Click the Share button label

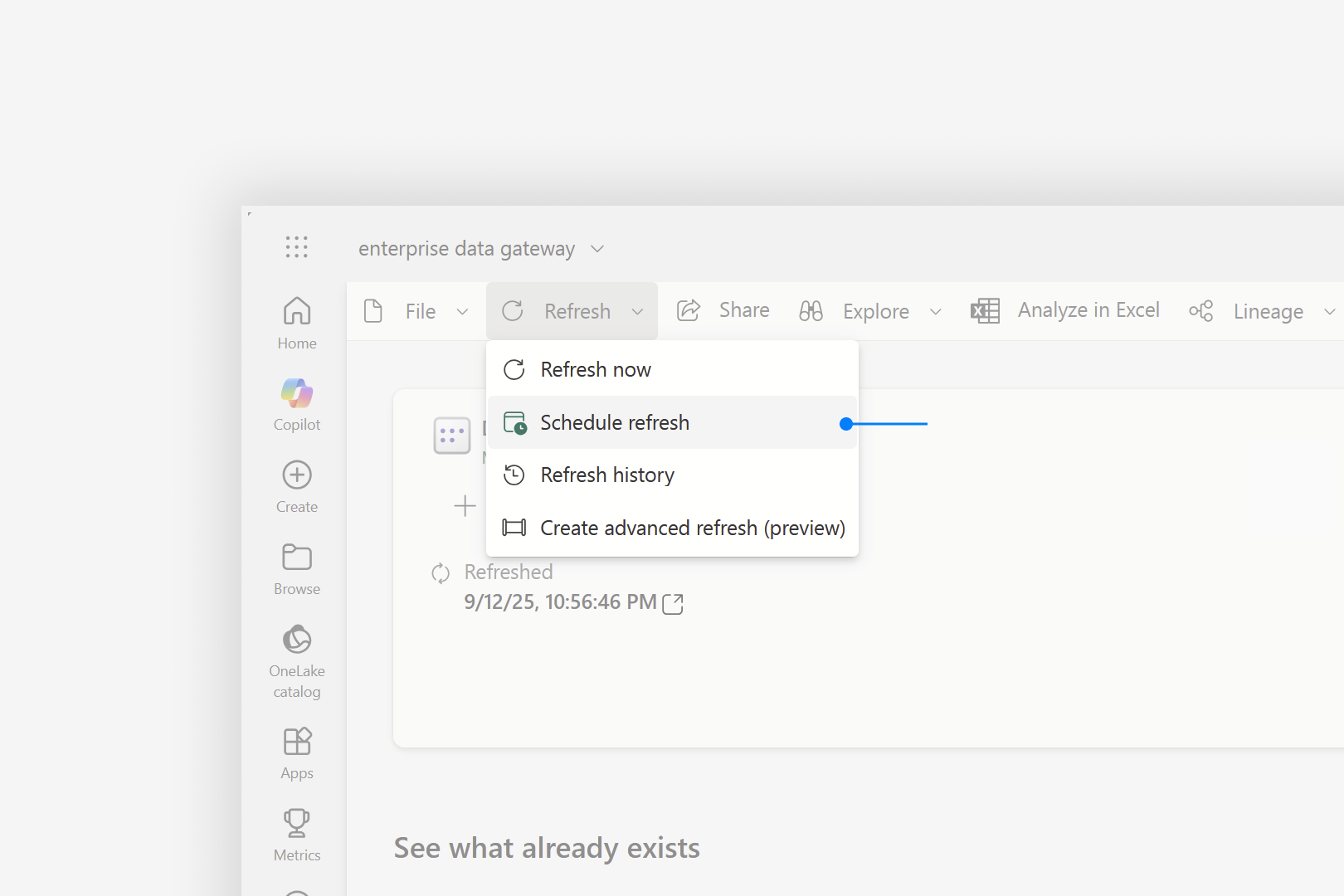pos(744,310)
